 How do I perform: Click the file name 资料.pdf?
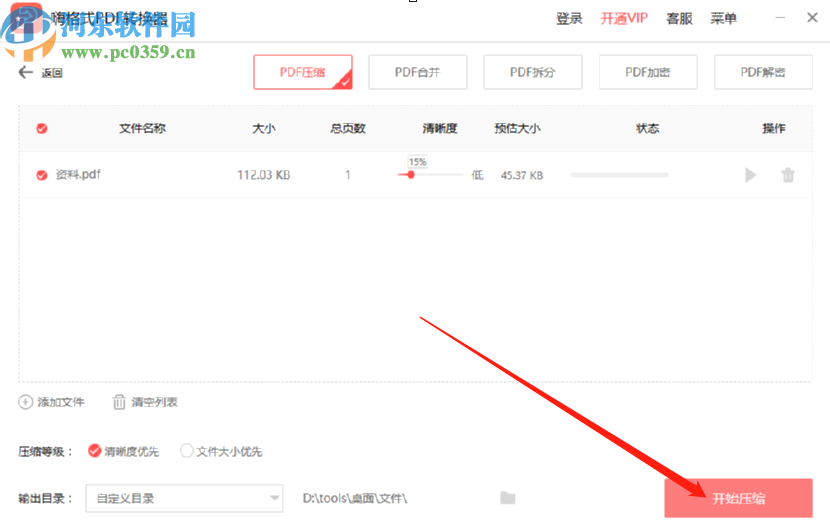78,174
